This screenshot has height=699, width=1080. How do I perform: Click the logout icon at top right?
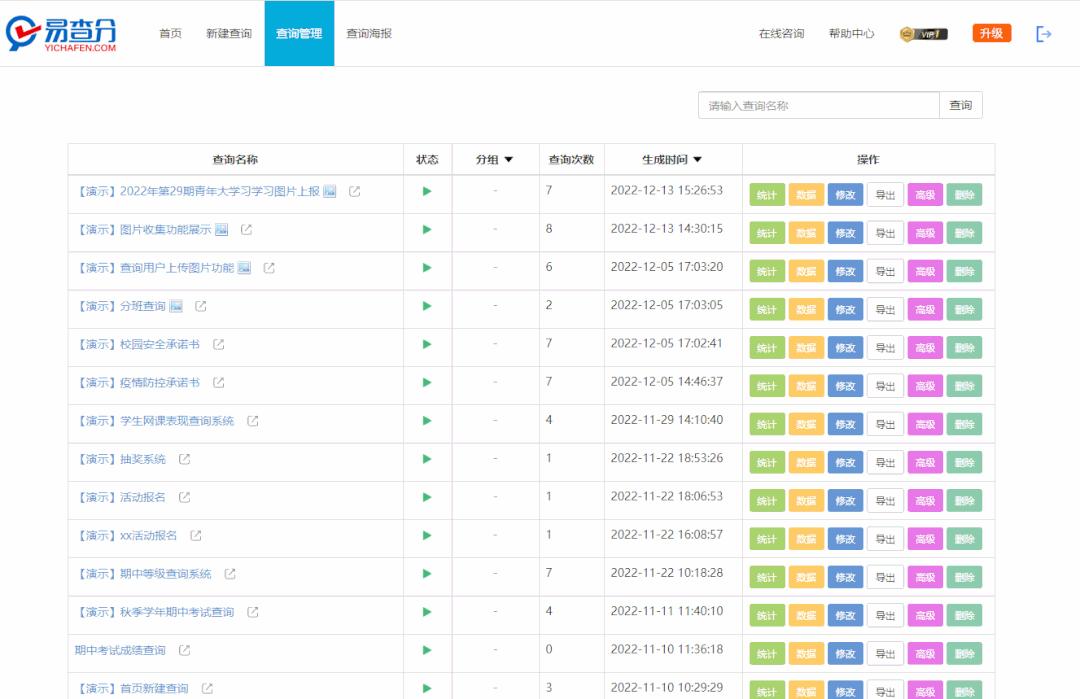(x=1044, y=33)
